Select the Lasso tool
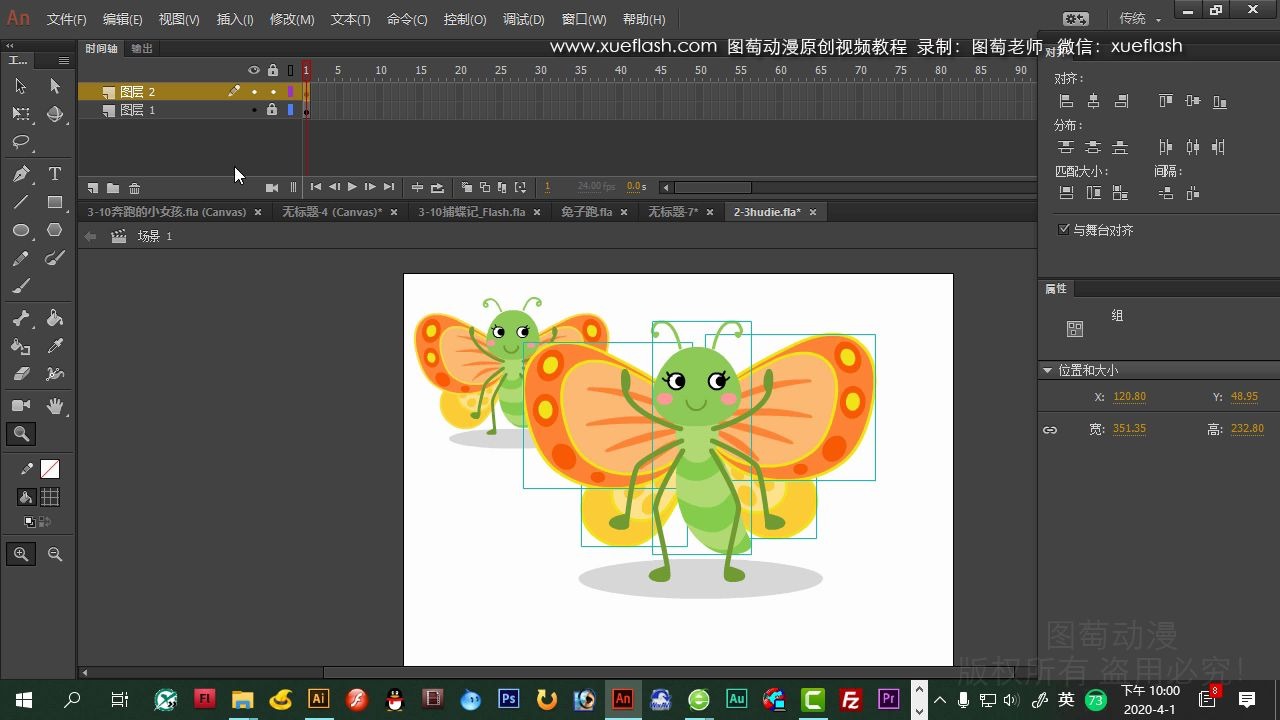 point(20,142)
